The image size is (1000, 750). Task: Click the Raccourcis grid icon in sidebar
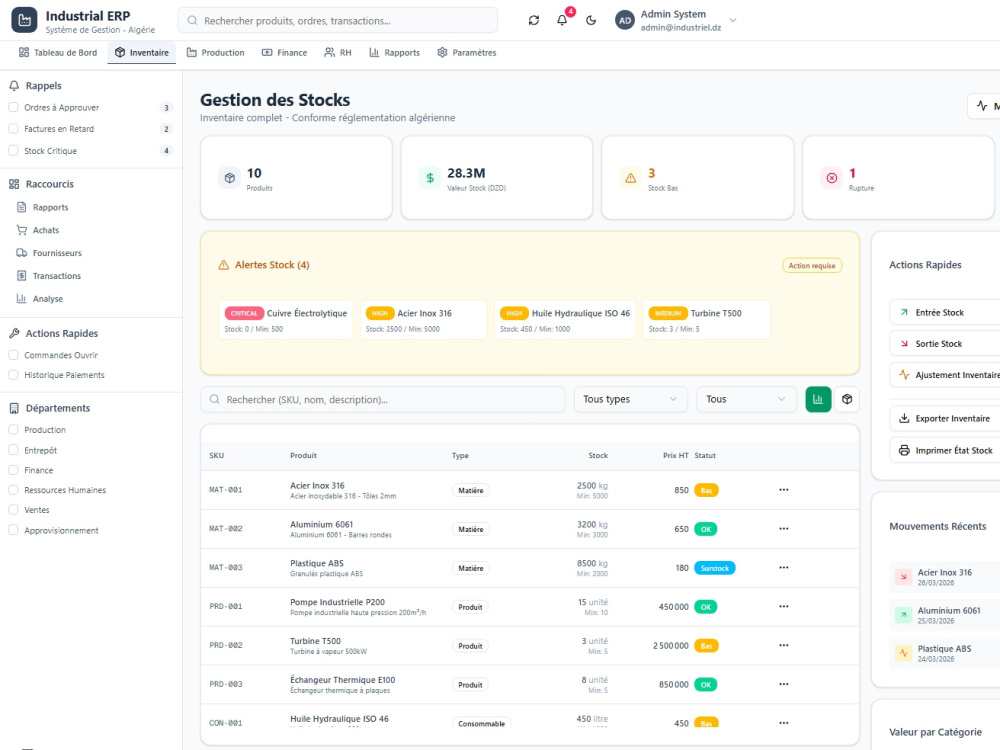[14, 184]
